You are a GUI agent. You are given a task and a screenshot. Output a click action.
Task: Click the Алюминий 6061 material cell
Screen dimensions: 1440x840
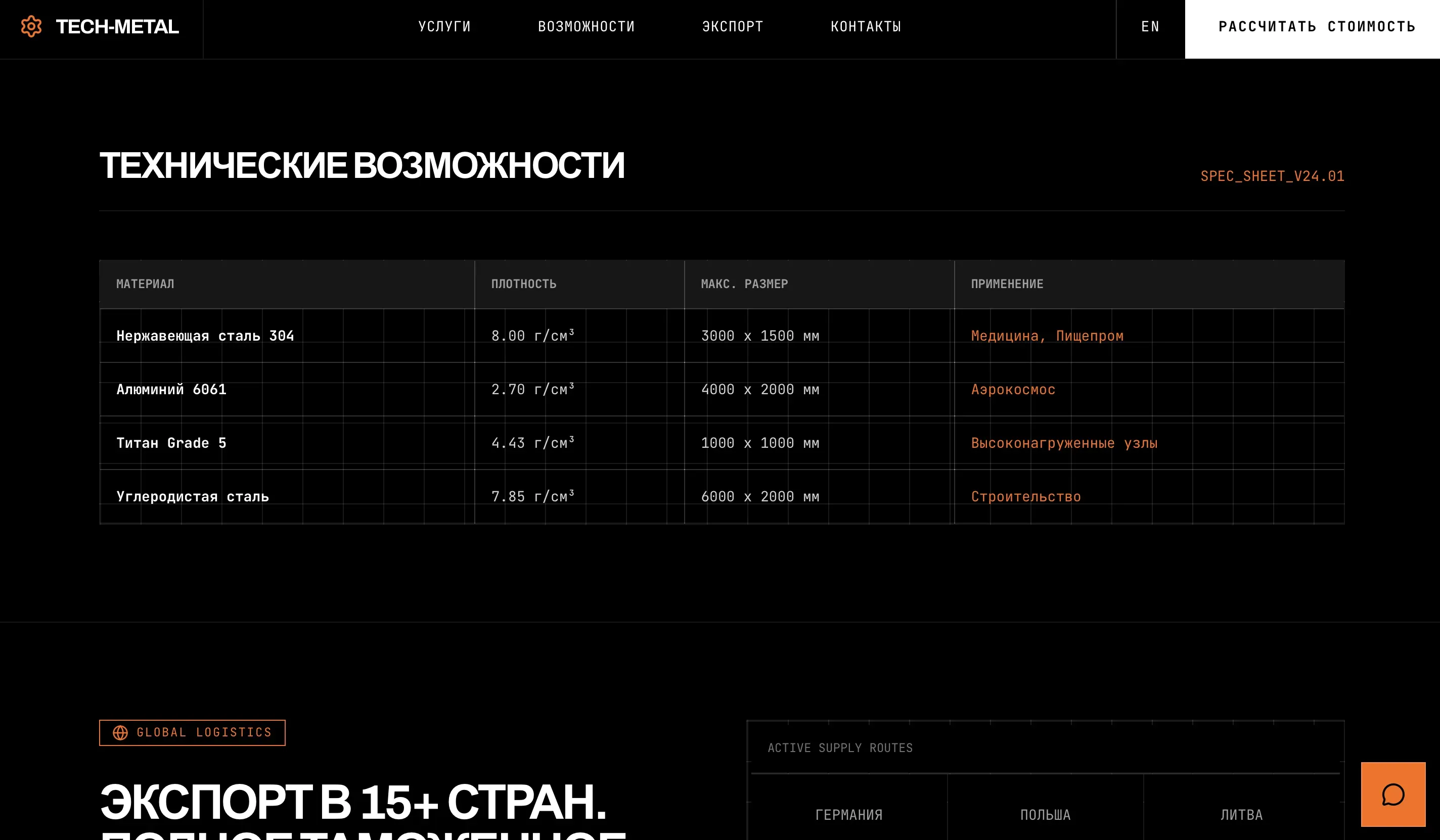tap(171, 390)
